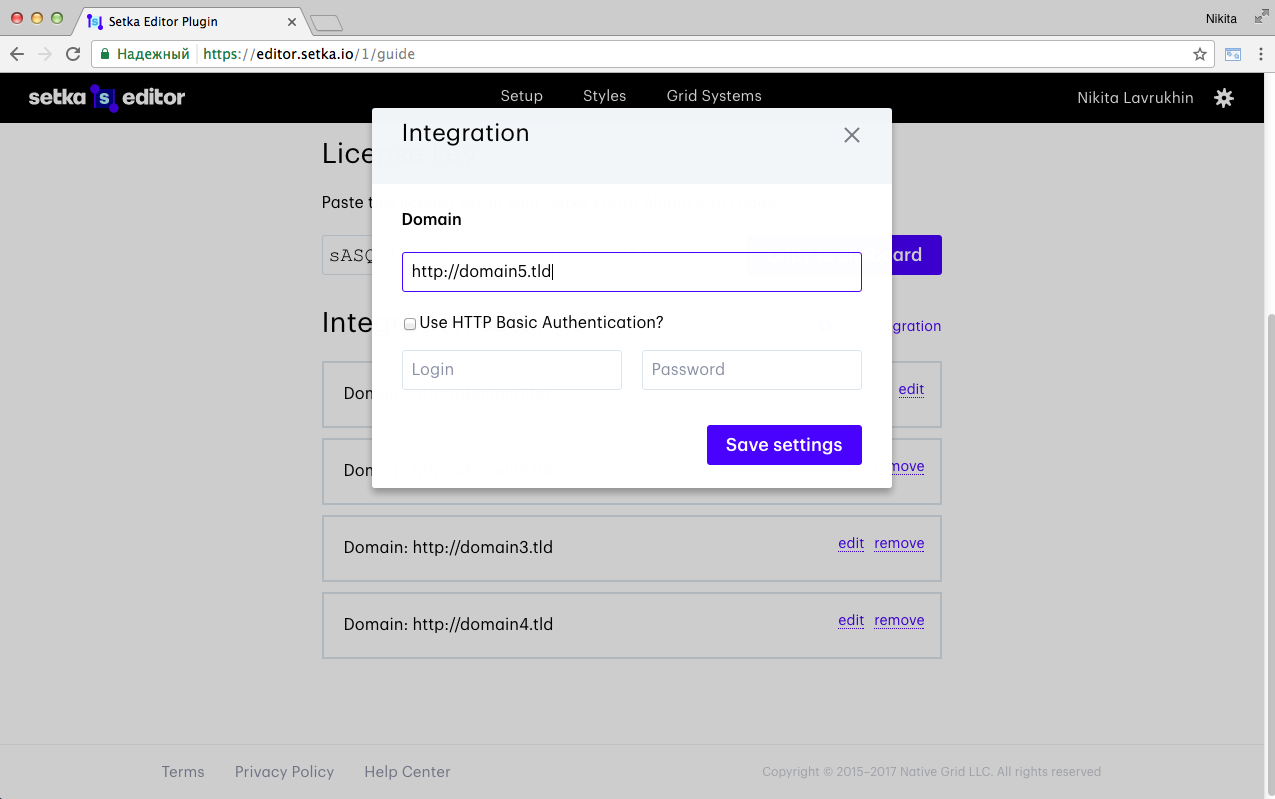1275x799 pixels.
Task: Click the Password input field
Action: click(752, 370)
